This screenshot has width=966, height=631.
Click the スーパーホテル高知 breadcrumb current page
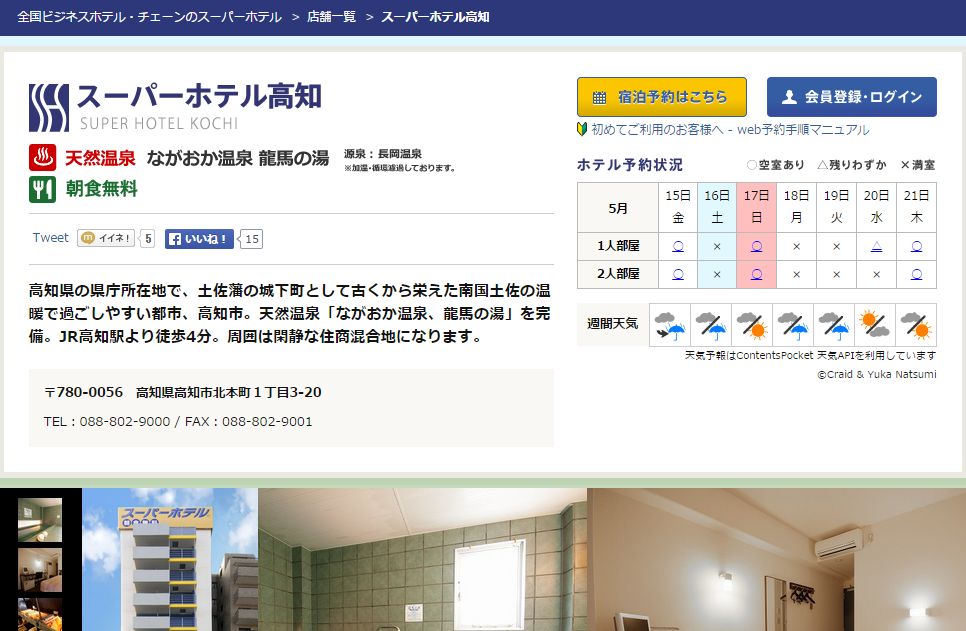[x=436, y=17]
